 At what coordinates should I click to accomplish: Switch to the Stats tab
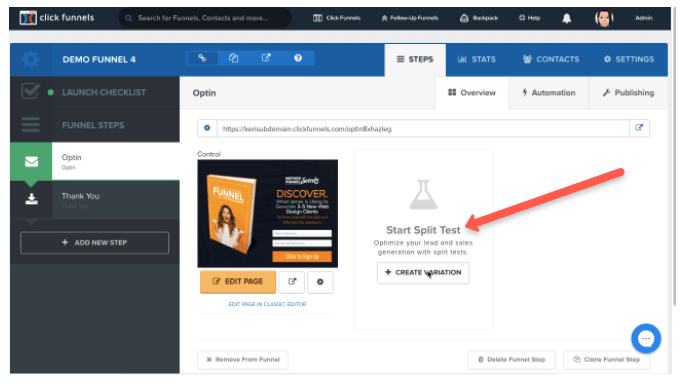(x=476, y=59)
